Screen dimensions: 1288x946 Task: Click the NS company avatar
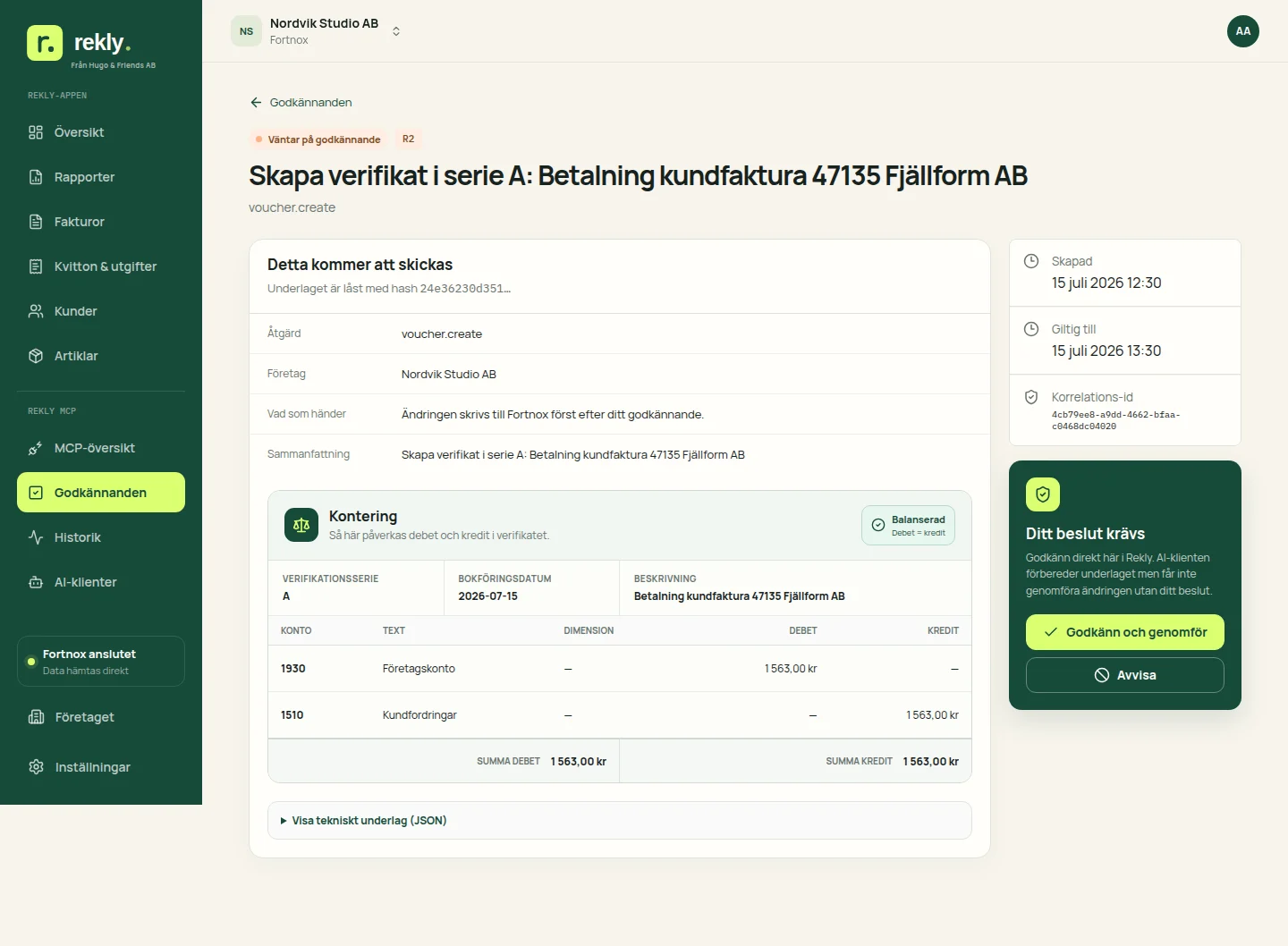(246, 31)
